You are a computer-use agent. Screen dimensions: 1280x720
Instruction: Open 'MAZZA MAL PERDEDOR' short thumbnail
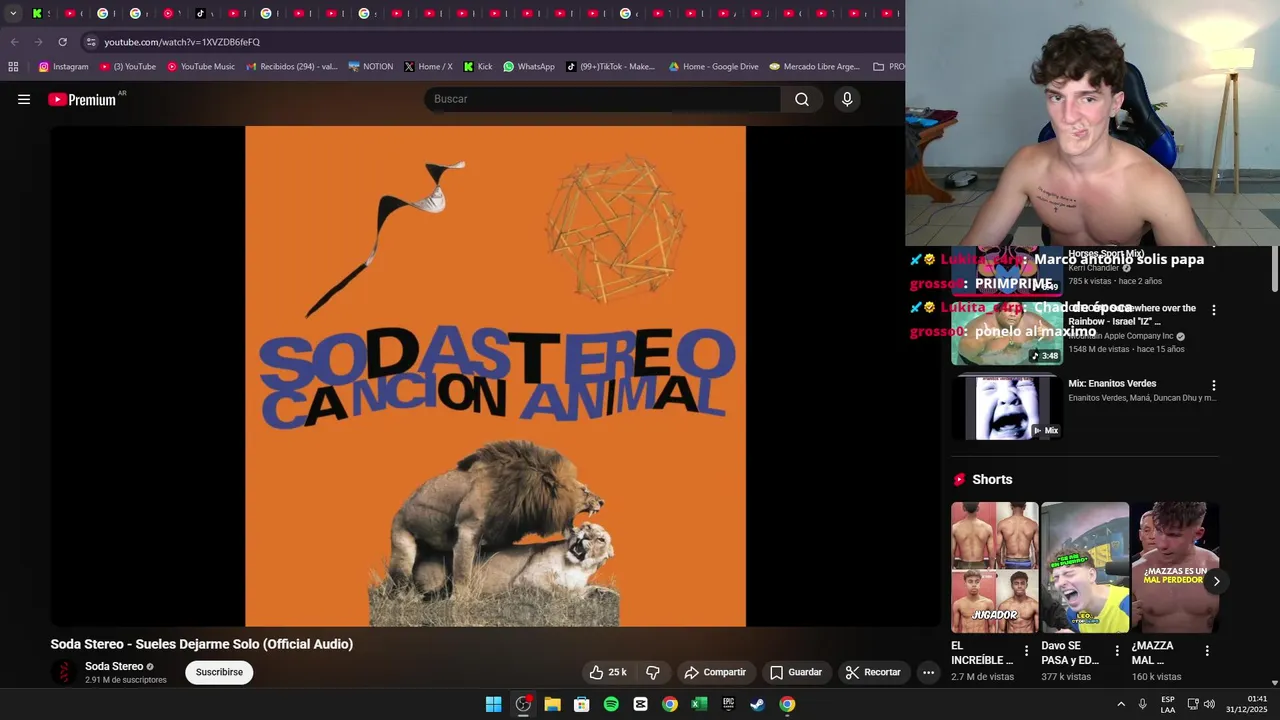(x=1175, y=568)
